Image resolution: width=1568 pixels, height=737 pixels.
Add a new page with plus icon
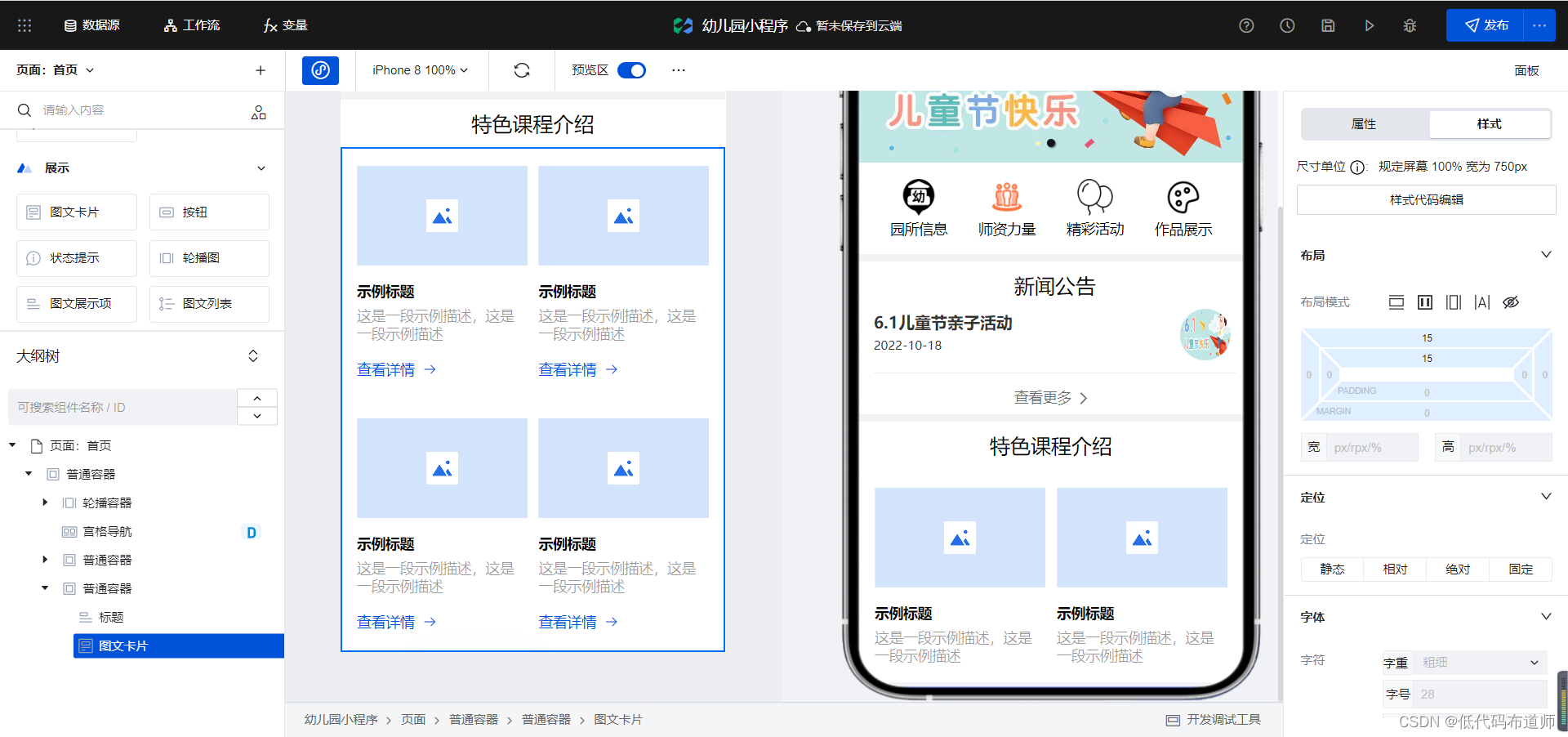(261, 70)
